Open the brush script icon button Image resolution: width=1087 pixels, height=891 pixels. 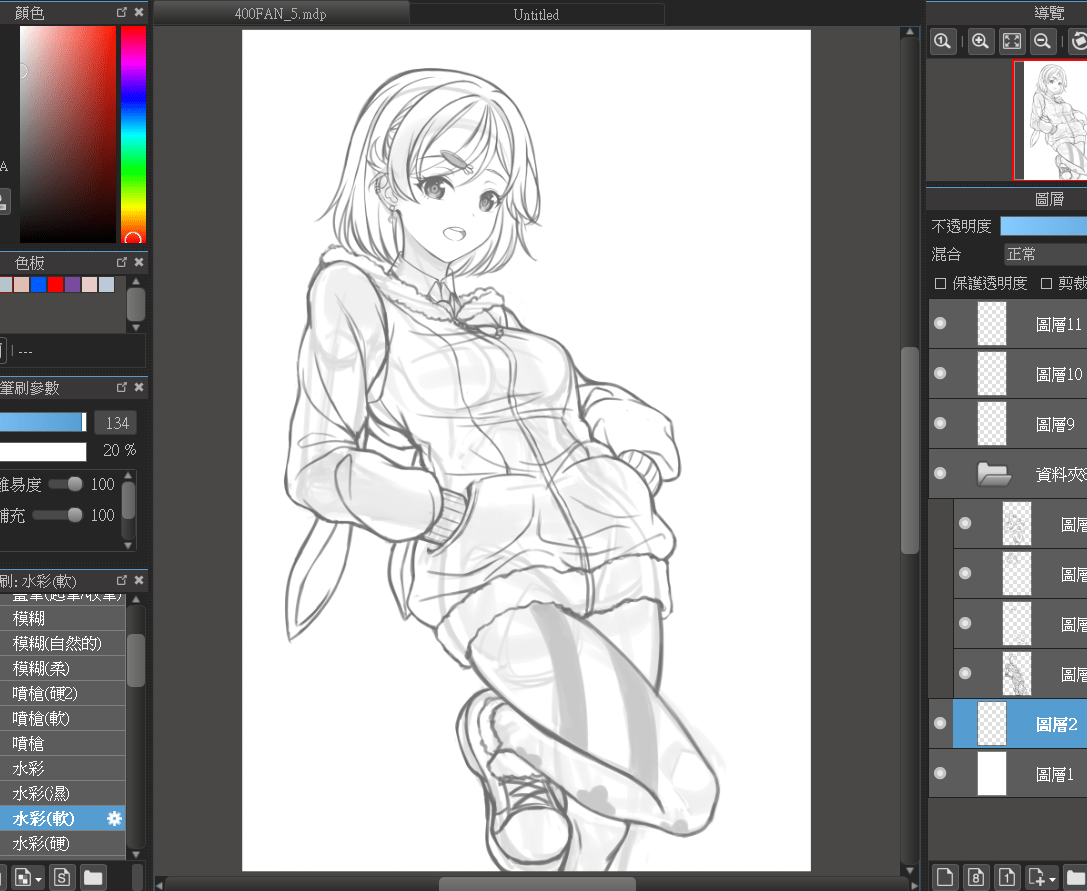[62, 877]
